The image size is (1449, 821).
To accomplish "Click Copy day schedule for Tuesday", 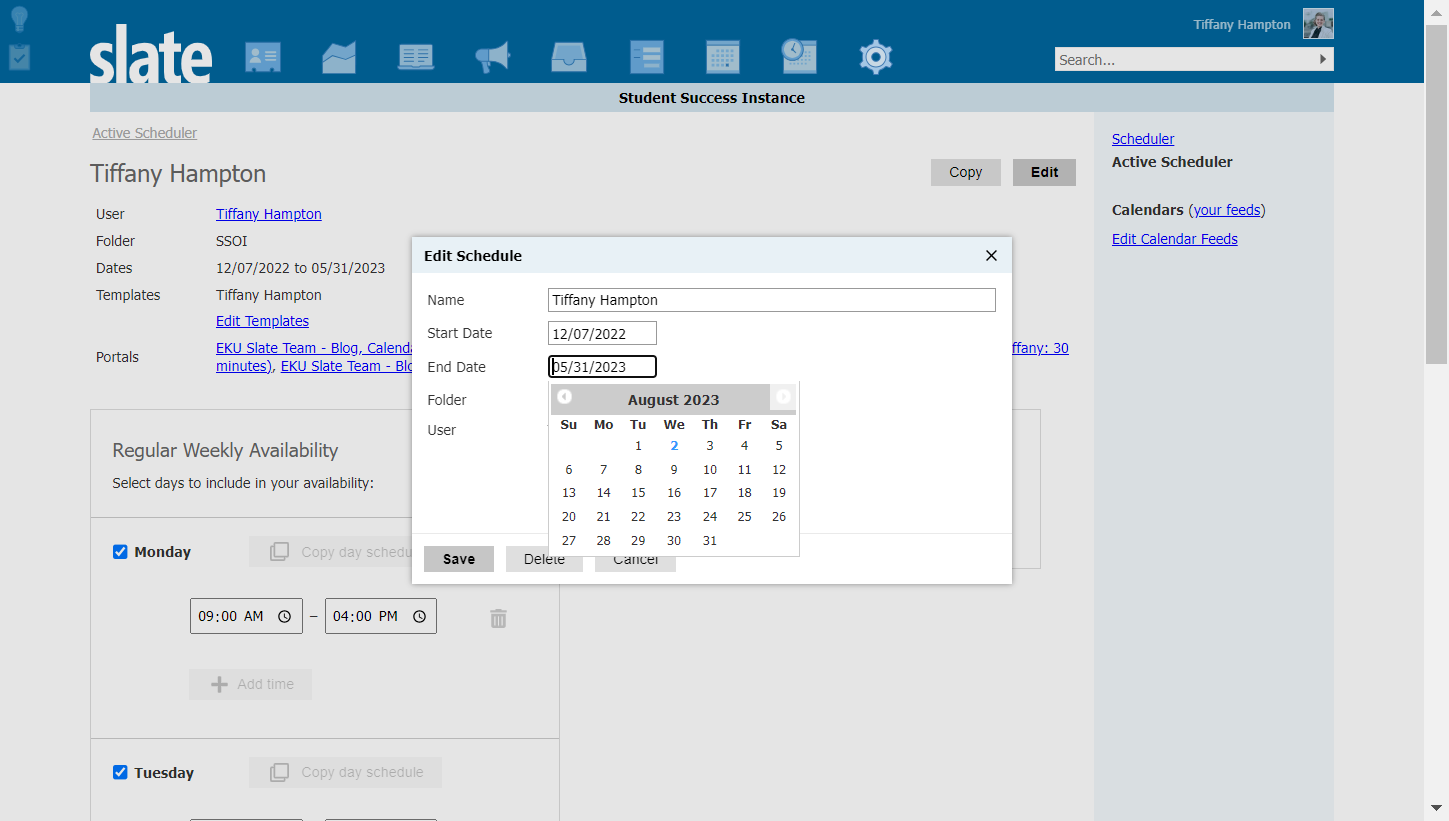I will point(345,772).
